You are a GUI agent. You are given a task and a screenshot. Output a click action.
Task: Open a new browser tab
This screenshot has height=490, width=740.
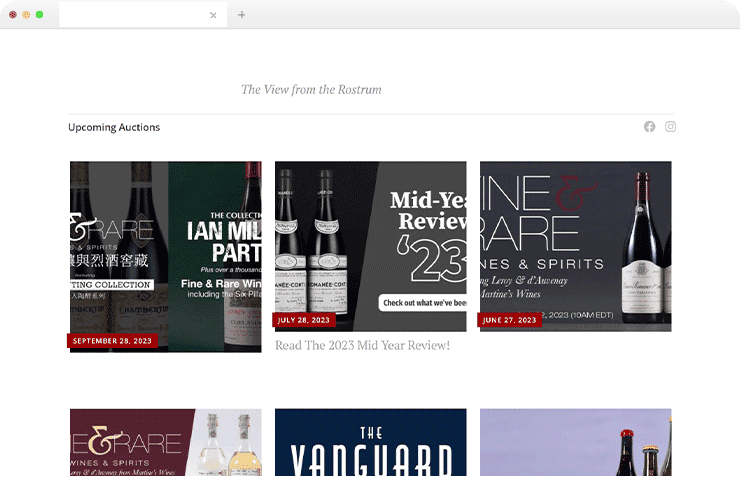tap(241, 15)
